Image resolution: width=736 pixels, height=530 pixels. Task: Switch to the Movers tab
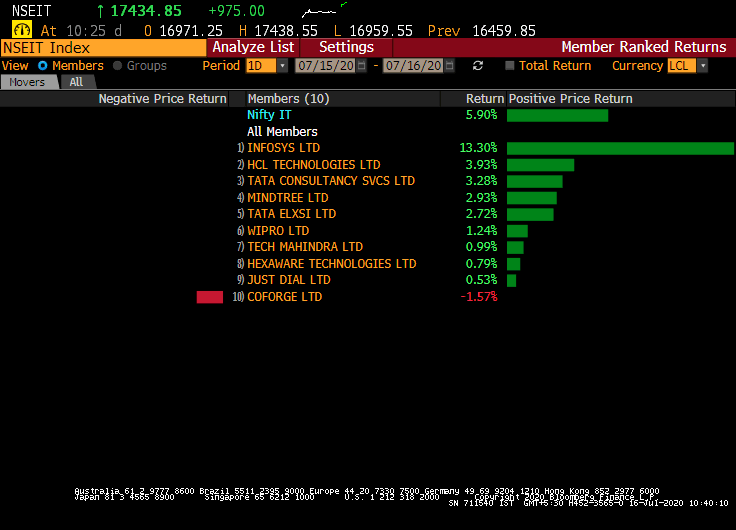(27, 82)
